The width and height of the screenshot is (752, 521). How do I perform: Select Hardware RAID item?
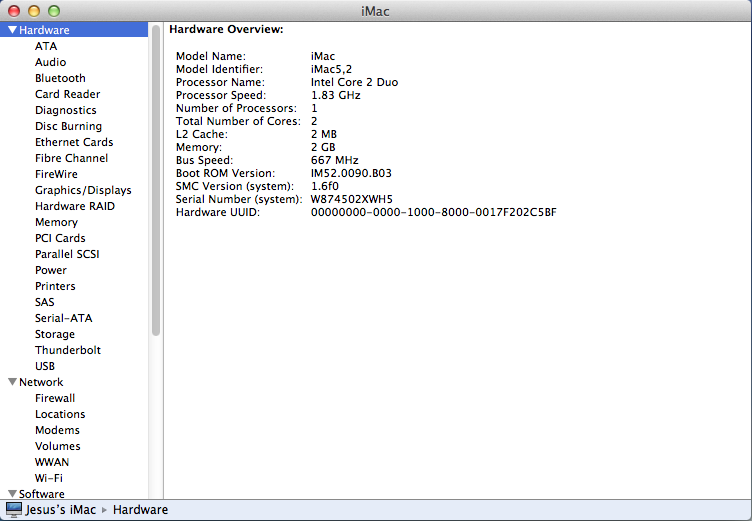tap(75, 206)
